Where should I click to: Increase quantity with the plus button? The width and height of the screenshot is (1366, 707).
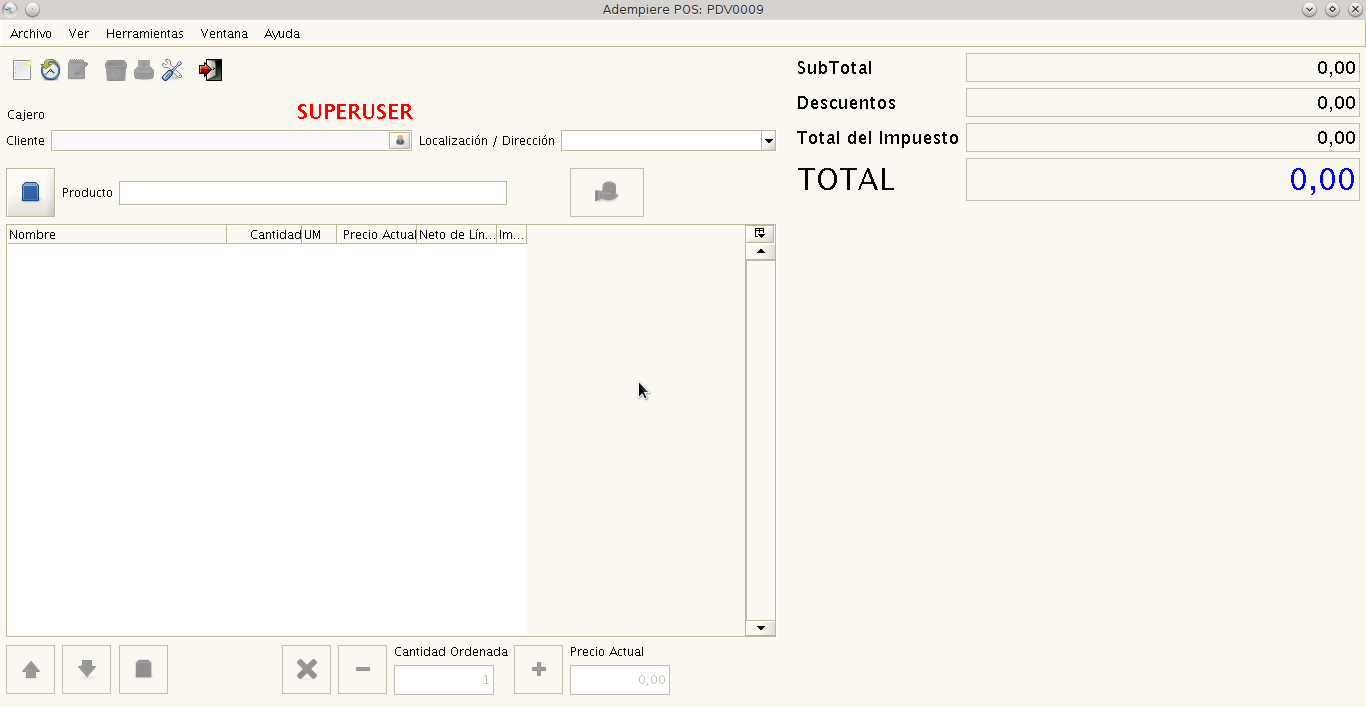coord(538,669)
